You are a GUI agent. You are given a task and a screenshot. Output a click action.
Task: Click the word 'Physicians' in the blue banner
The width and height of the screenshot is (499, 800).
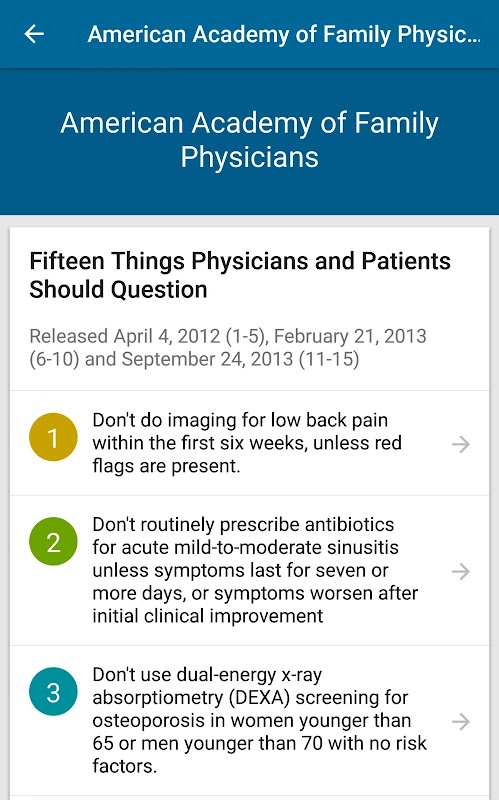point(250,157)
